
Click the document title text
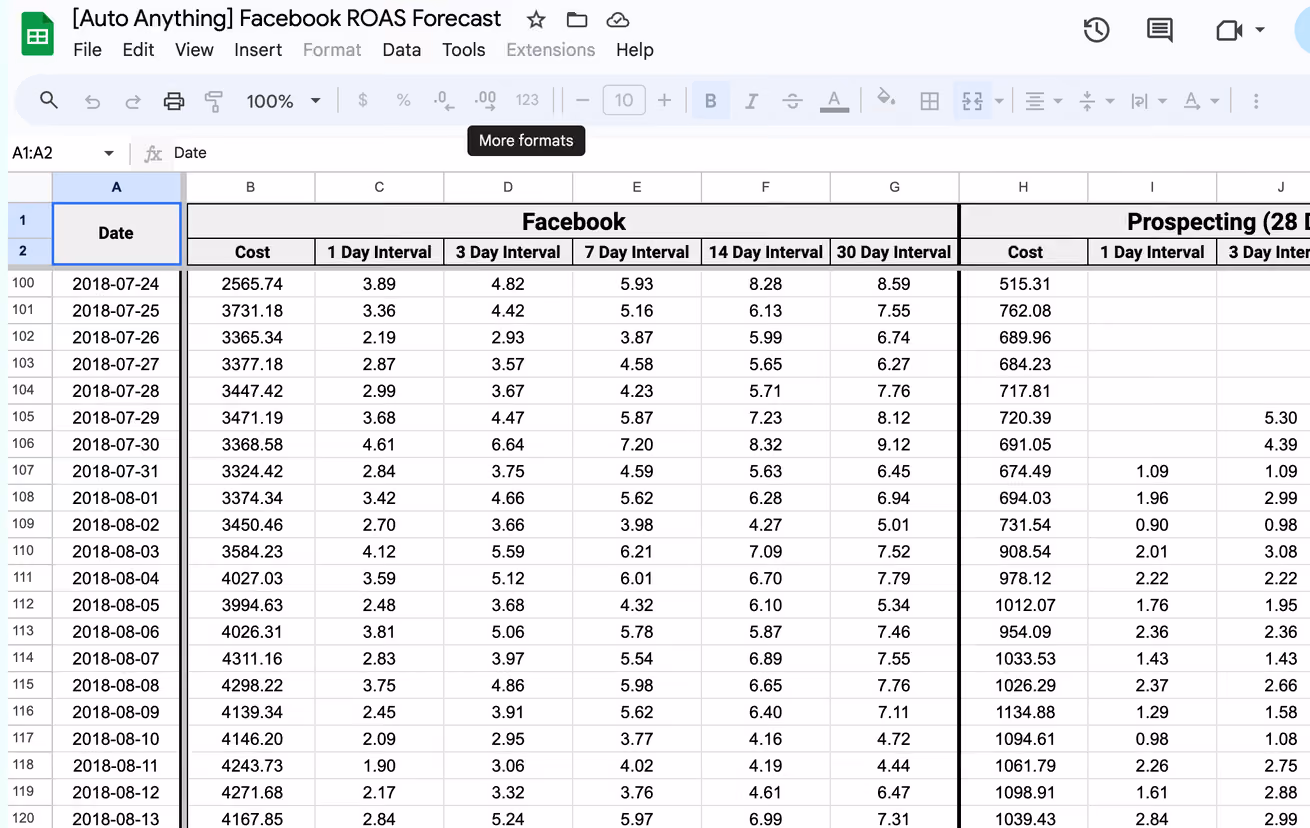point(287,18)
